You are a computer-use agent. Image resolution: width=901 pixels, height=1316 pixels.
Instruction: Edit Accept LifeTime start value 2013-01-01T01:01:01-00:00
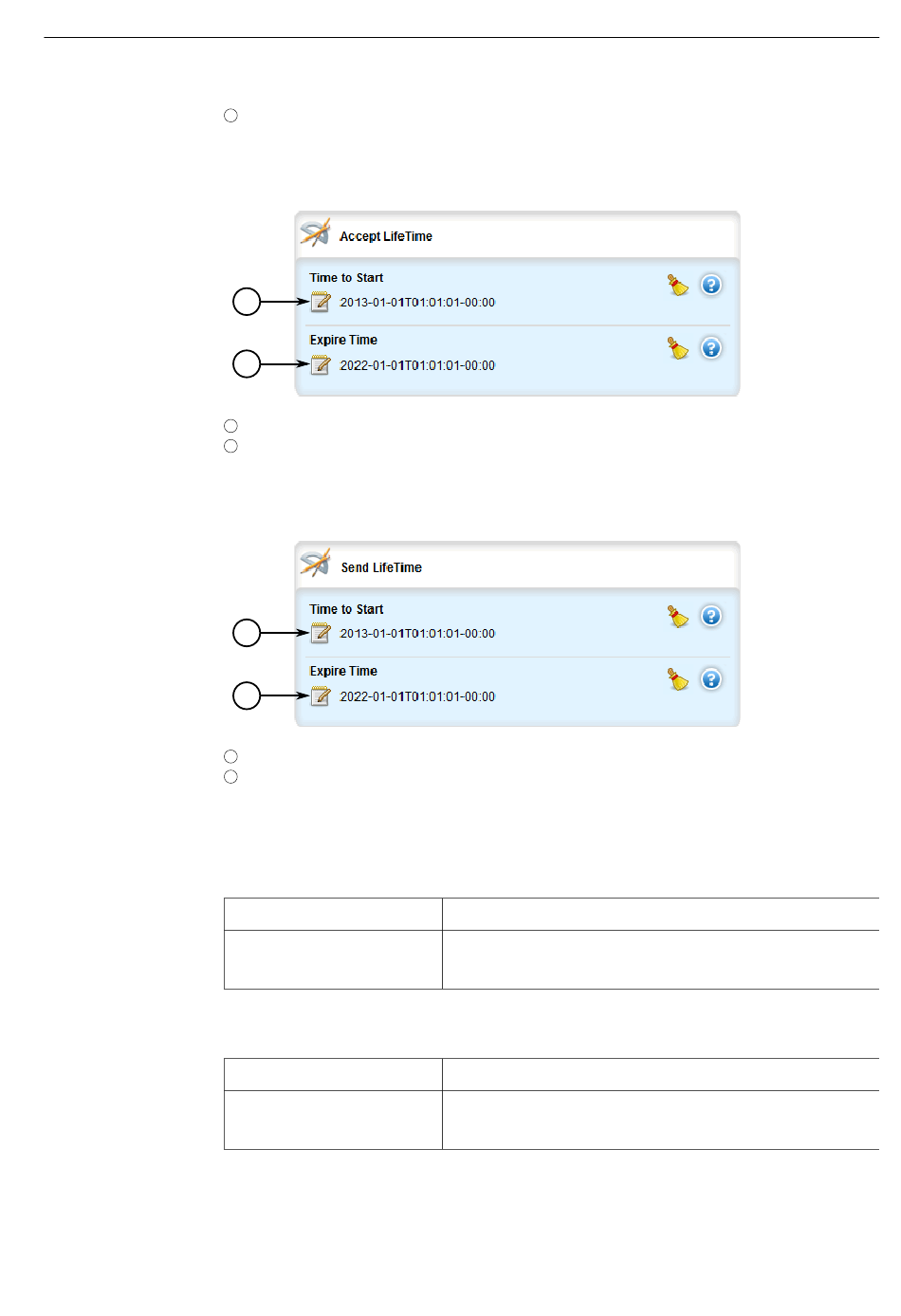coord(417,303)
